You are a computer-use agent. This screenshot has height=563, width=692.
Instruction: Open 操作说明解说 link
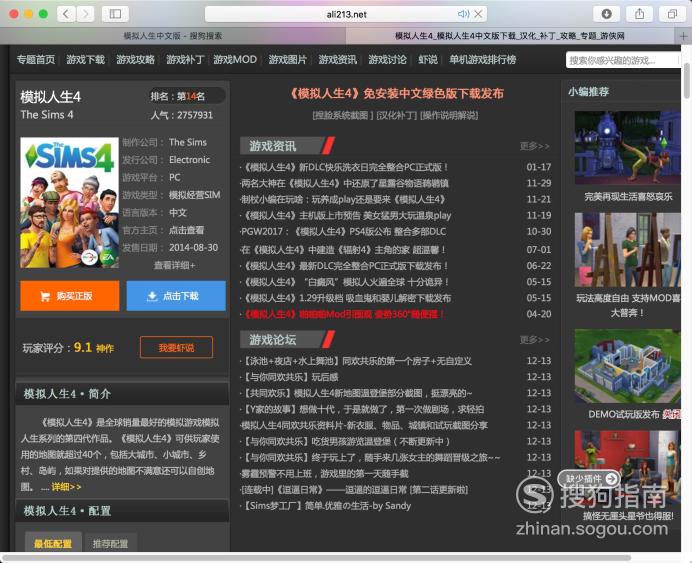(x=449, y=116)
